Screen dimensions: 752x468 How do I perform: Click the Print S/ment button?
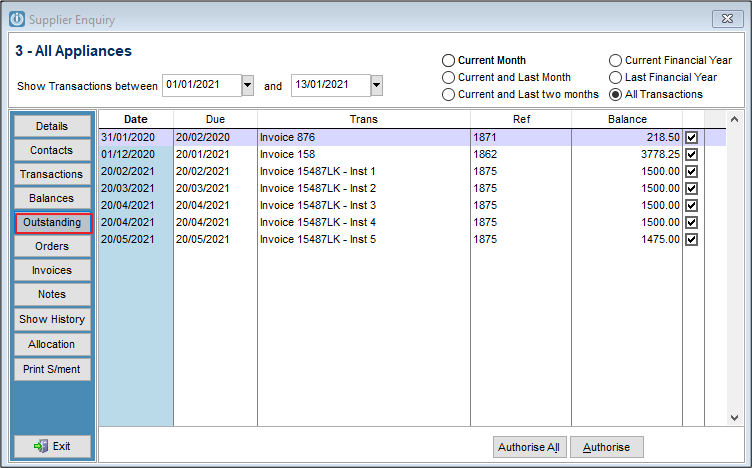click(52, 368)
